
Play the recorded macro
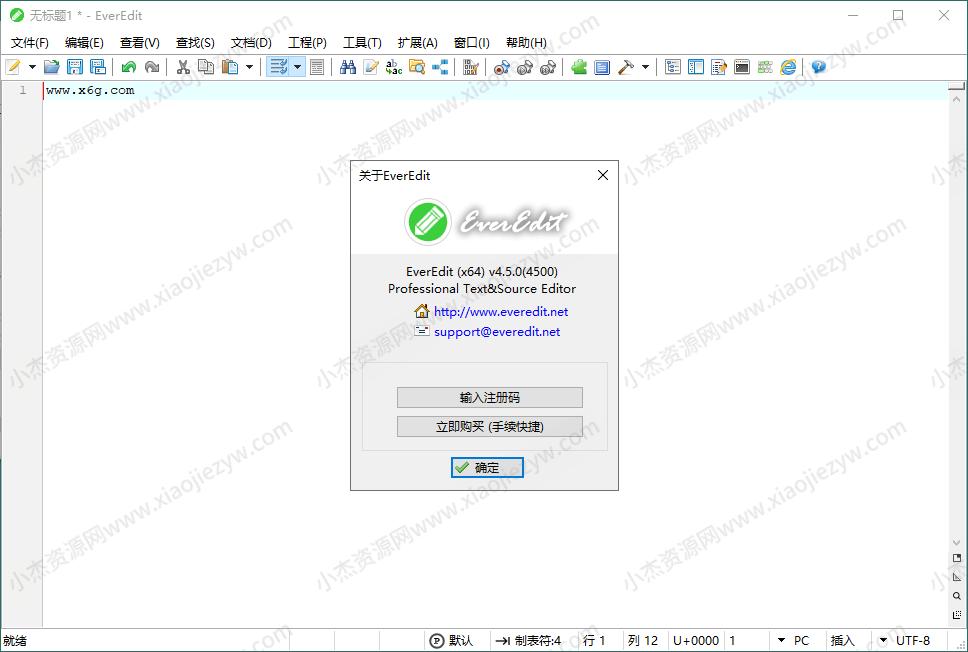(525, 67)
